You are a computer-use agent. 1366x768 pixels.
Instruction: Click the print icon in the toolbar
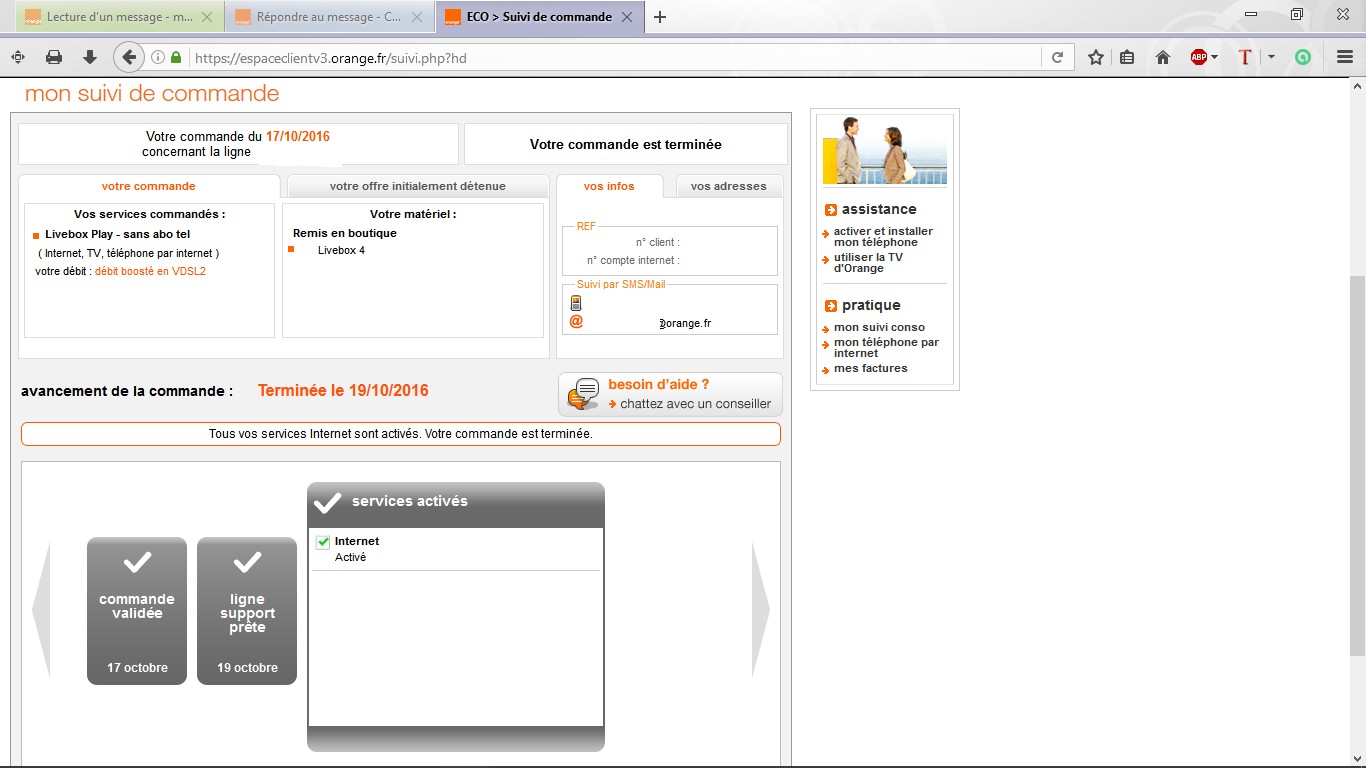coord(54,57)
